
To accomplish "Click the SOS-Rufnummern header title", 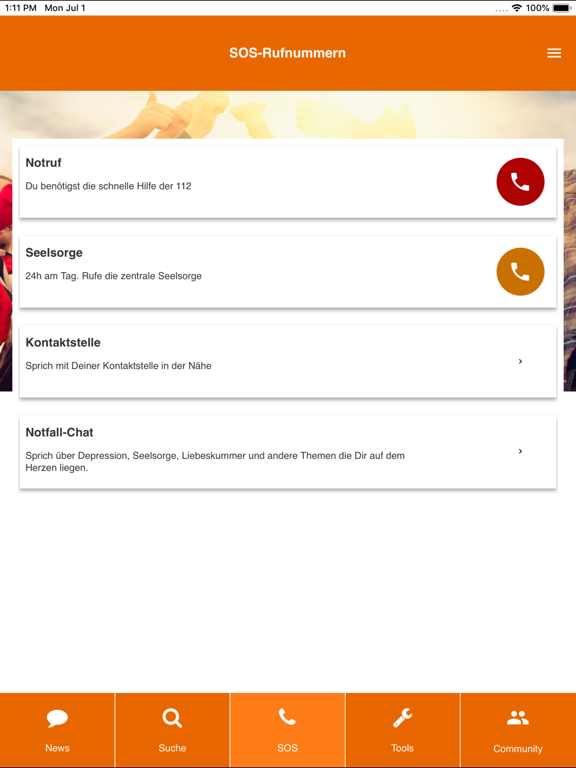I will point(288,53).
